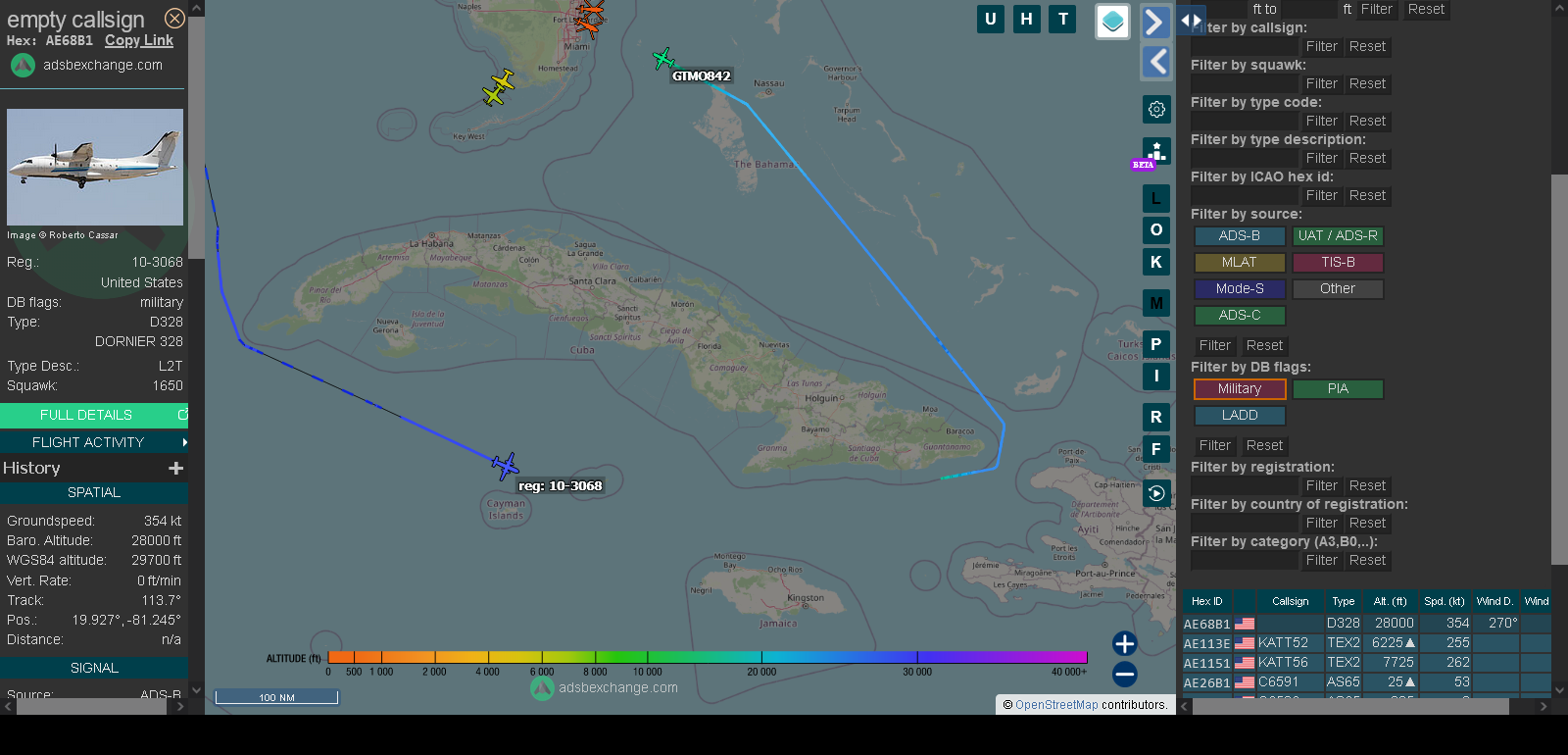Image resolution: width=1568 pixels, height=755 pixels.
Task: Toggle the P map option button
Action: pos(1156,344)
